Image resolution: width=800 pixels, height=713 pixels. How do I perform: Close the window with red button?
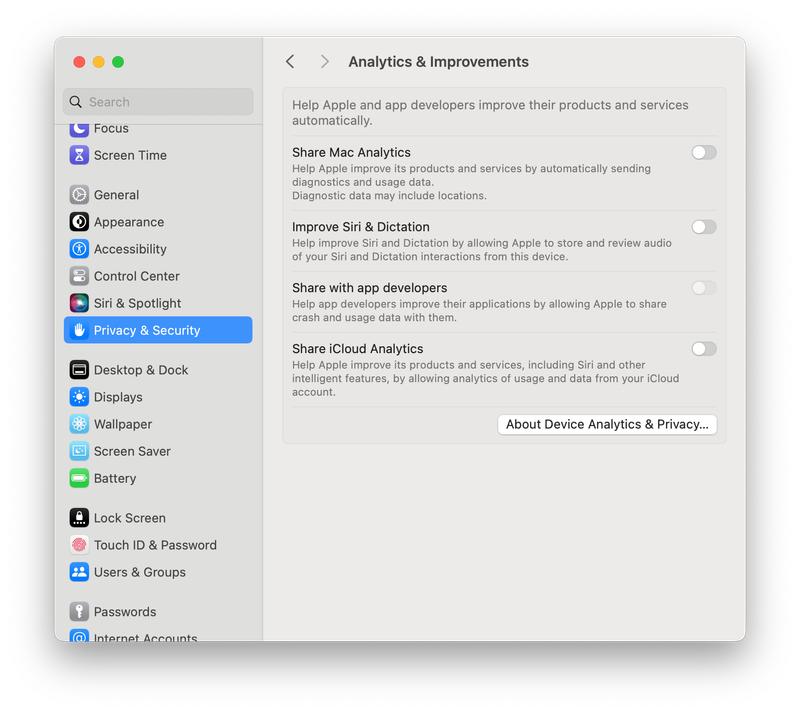[79, 62]
